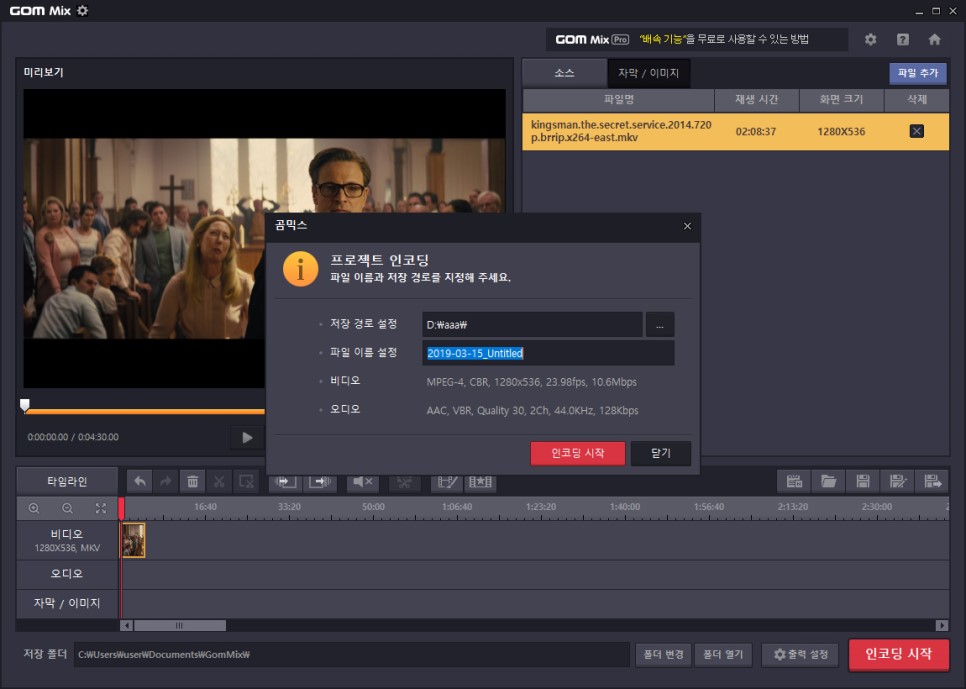Click timeline scrollbar right arrow
The image size is (966, 689).
point(942,626)
